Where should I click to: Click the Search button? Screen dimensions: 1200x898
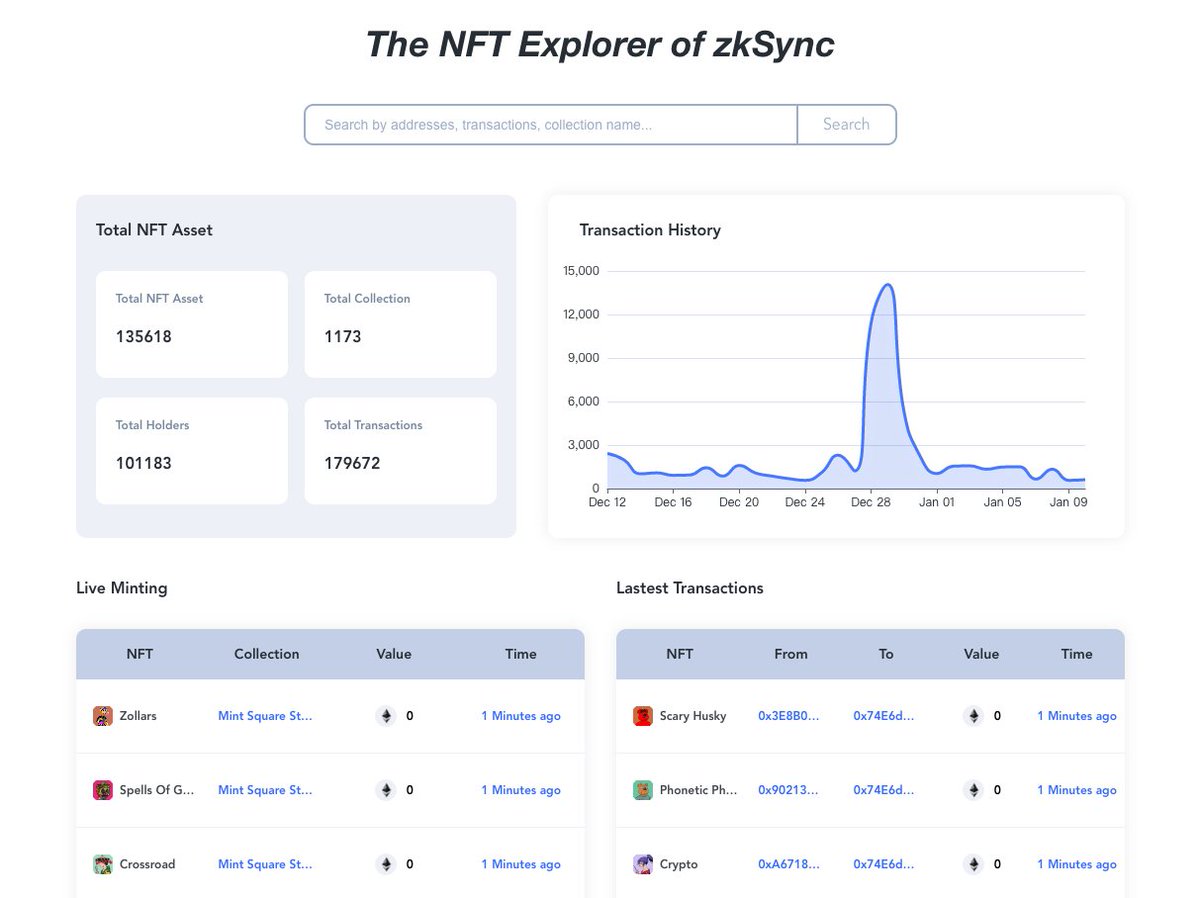[x=846, y=125]
